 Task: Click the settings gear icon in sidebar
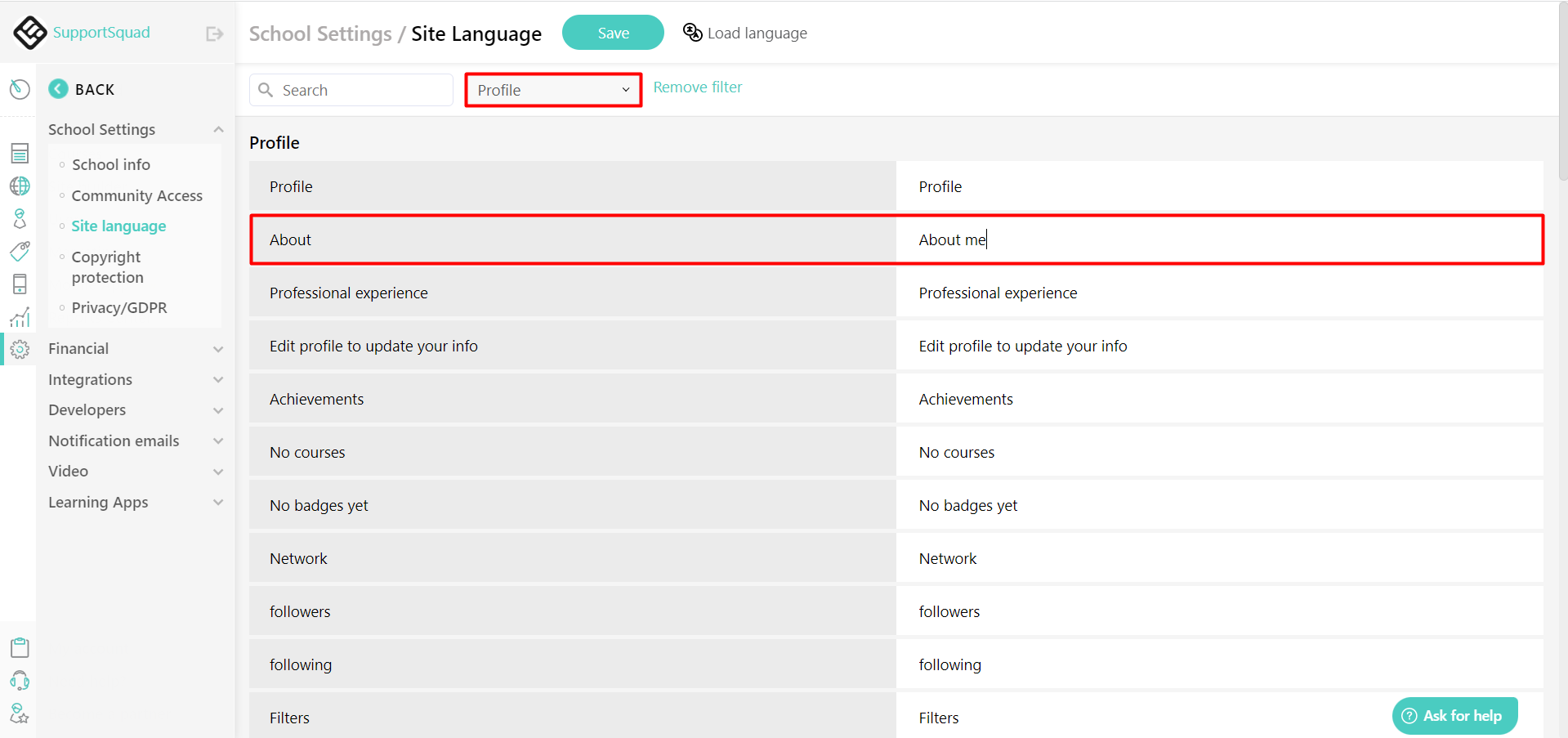(x=20, y=349)
